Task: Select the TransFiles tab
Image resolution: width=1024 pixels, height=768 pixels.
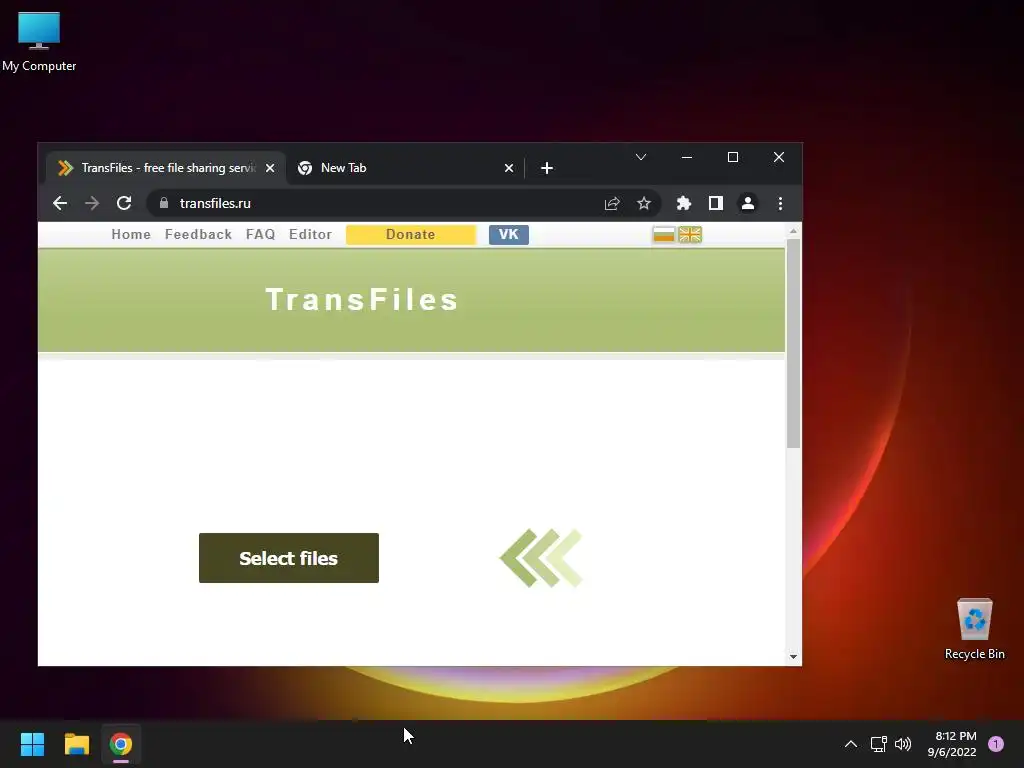Action: tap(166, 168)
